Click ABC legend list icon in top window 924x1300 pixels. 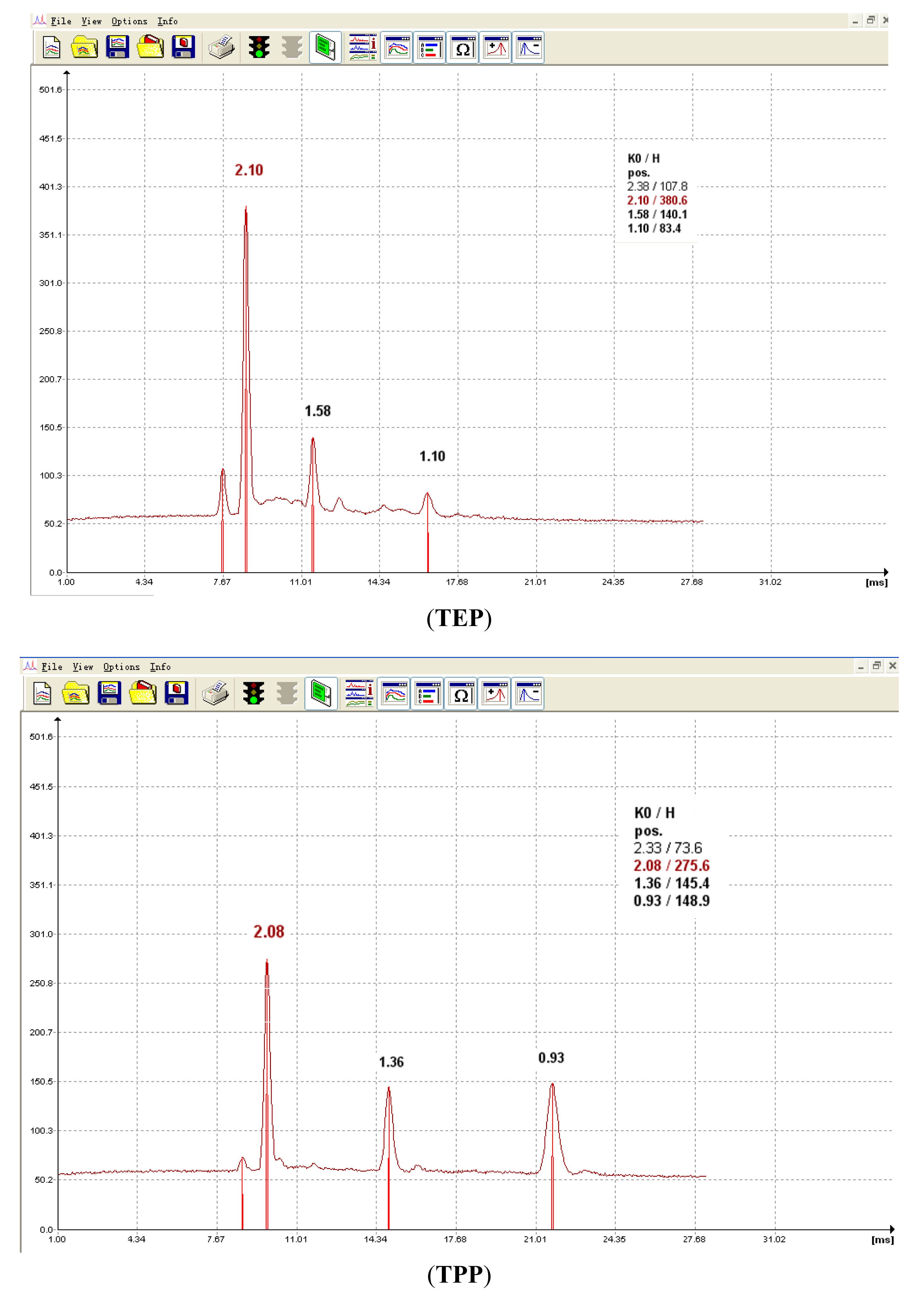[429, 48]
